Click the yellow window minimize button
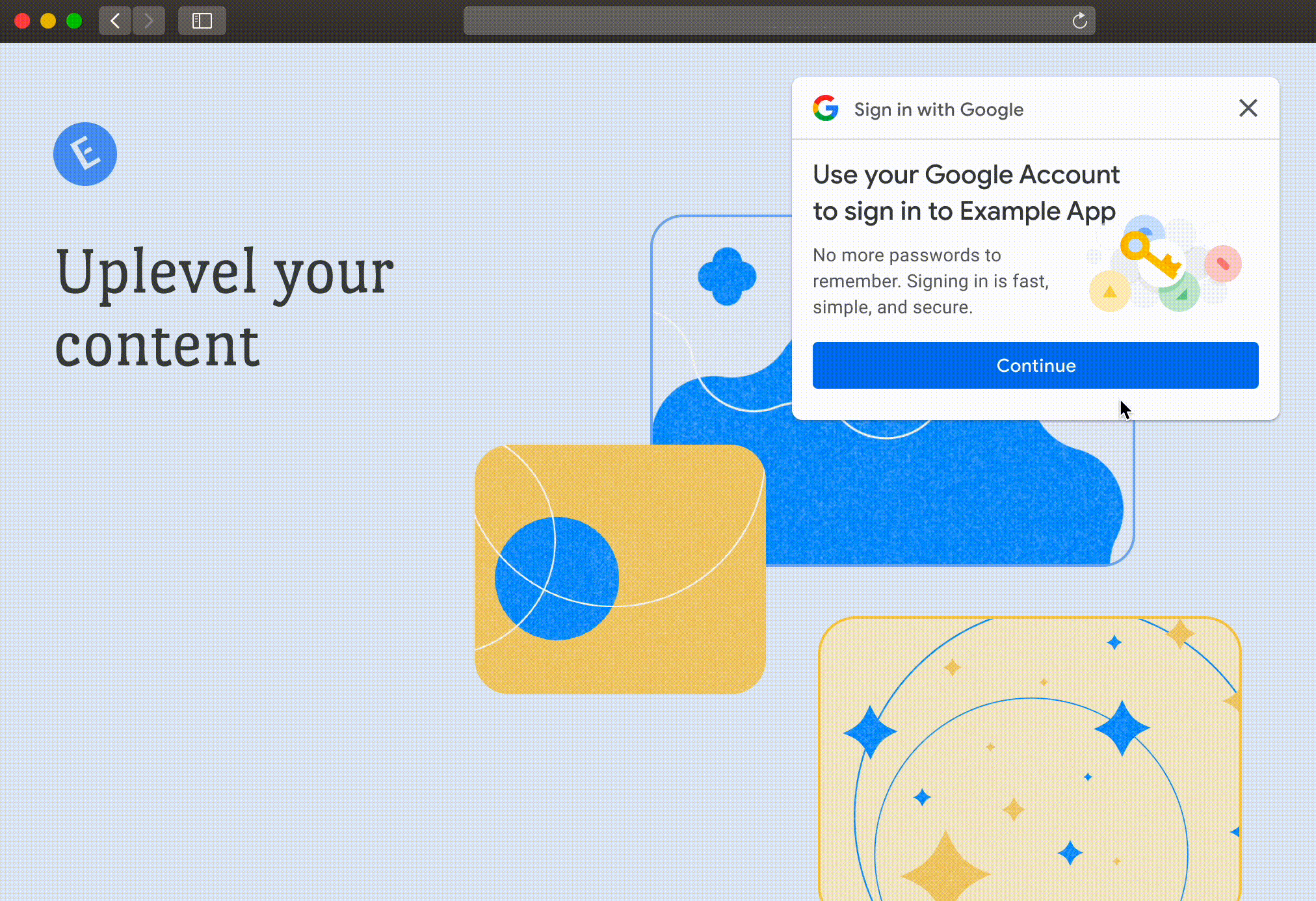 coord(48,21)
